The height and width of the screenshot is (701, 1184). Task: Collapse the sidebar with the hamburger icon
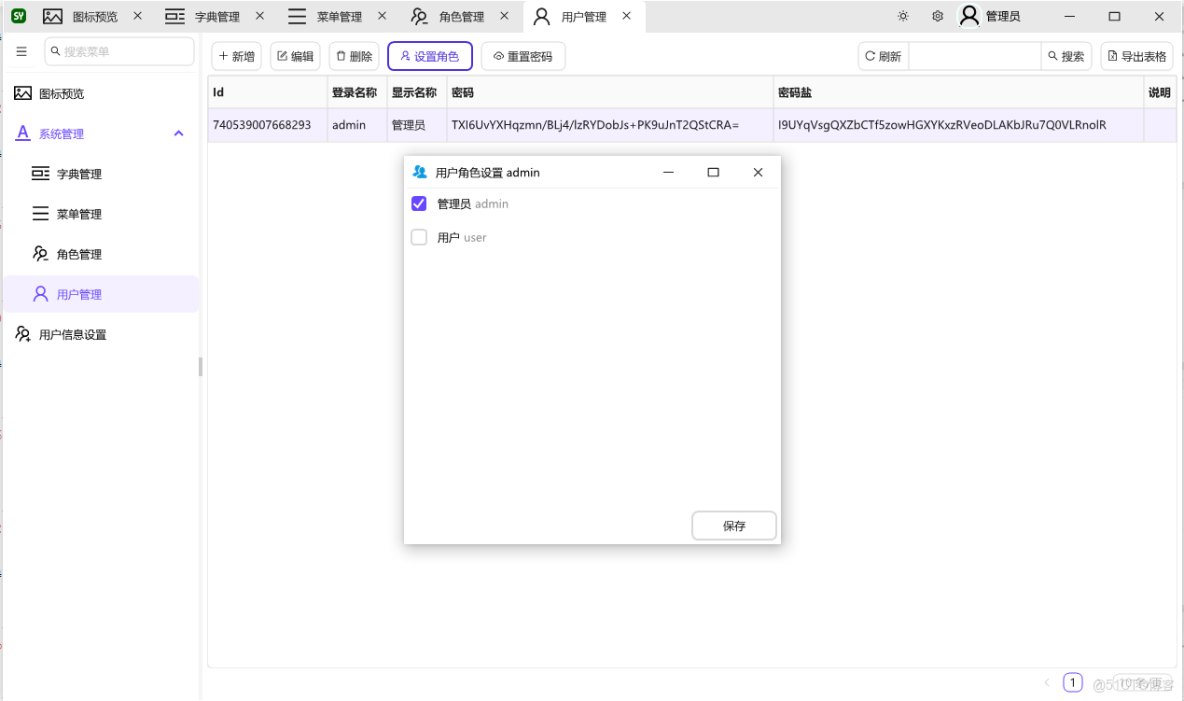[21, 51]
